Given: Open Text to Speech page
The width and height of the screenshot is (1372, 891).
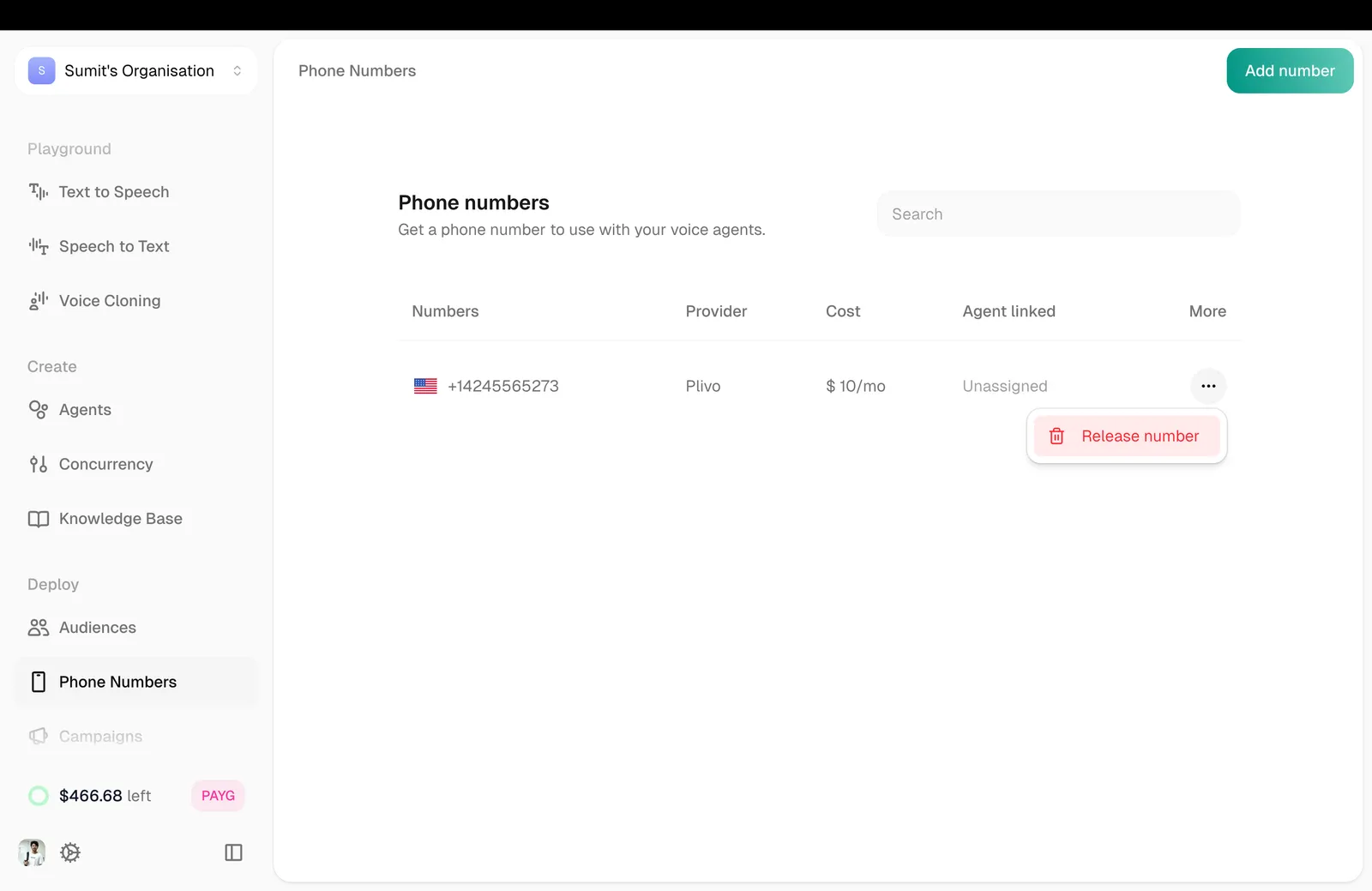Looking at the screenshot, I should pos(114,192).
